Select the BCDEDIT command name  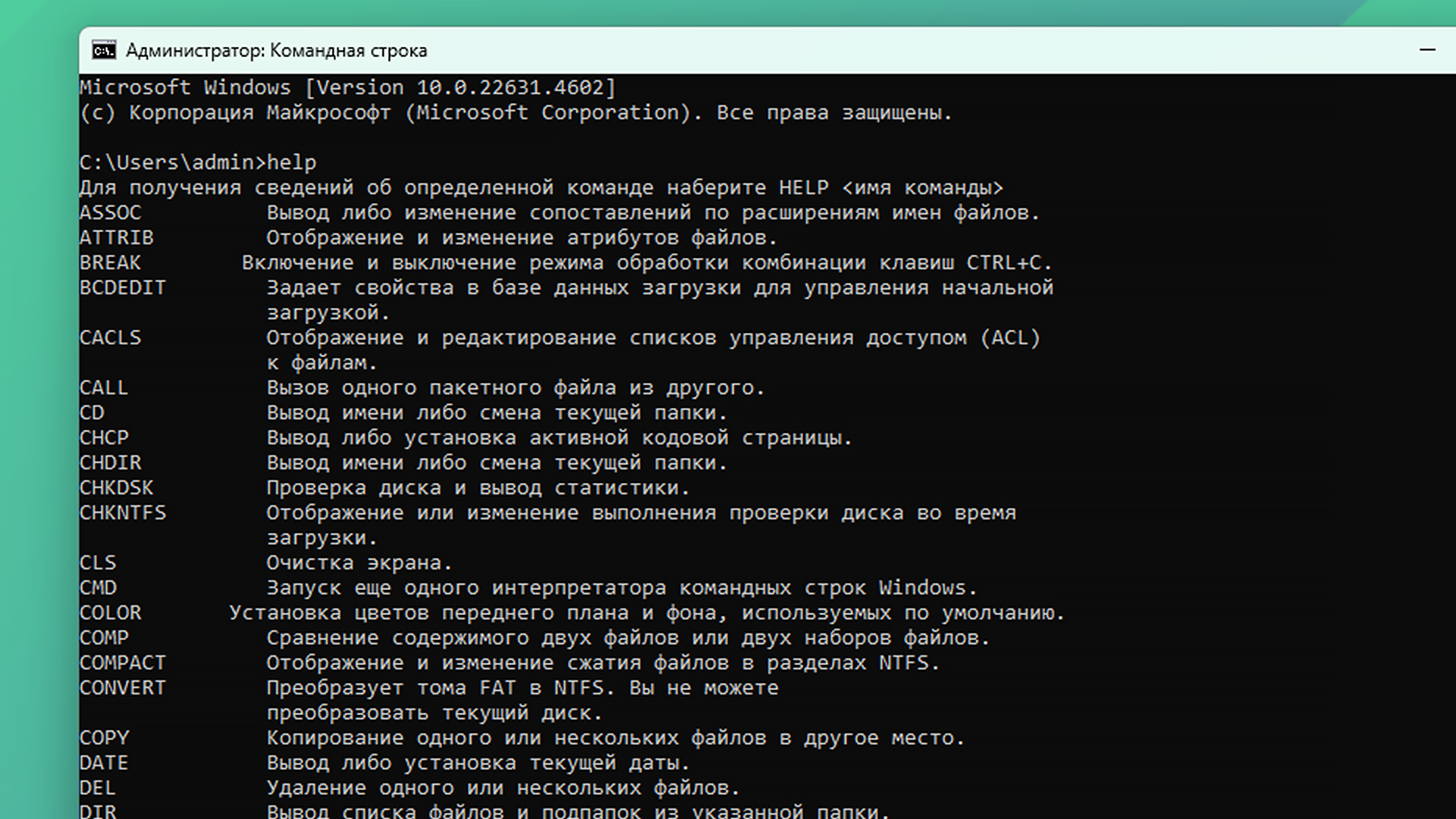(123, 287)
